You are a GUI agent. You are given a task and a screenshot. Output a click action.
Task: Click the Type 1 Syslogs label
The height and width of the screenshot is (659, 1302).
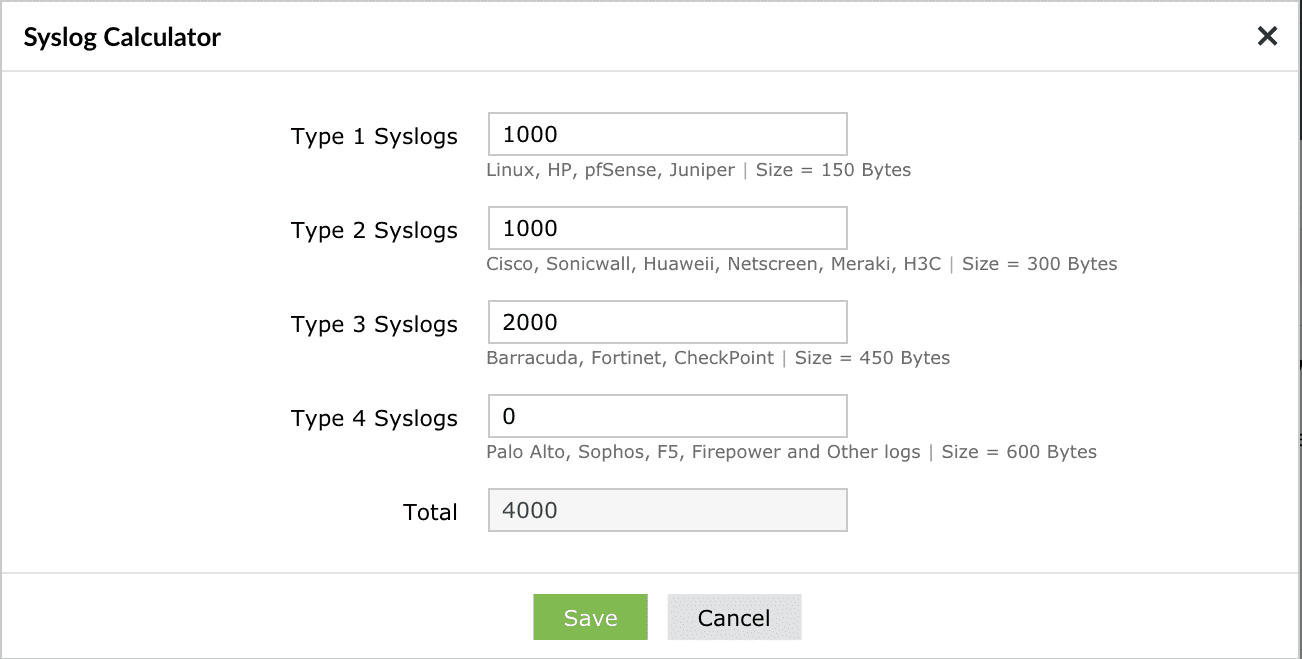tap(374, 137)
